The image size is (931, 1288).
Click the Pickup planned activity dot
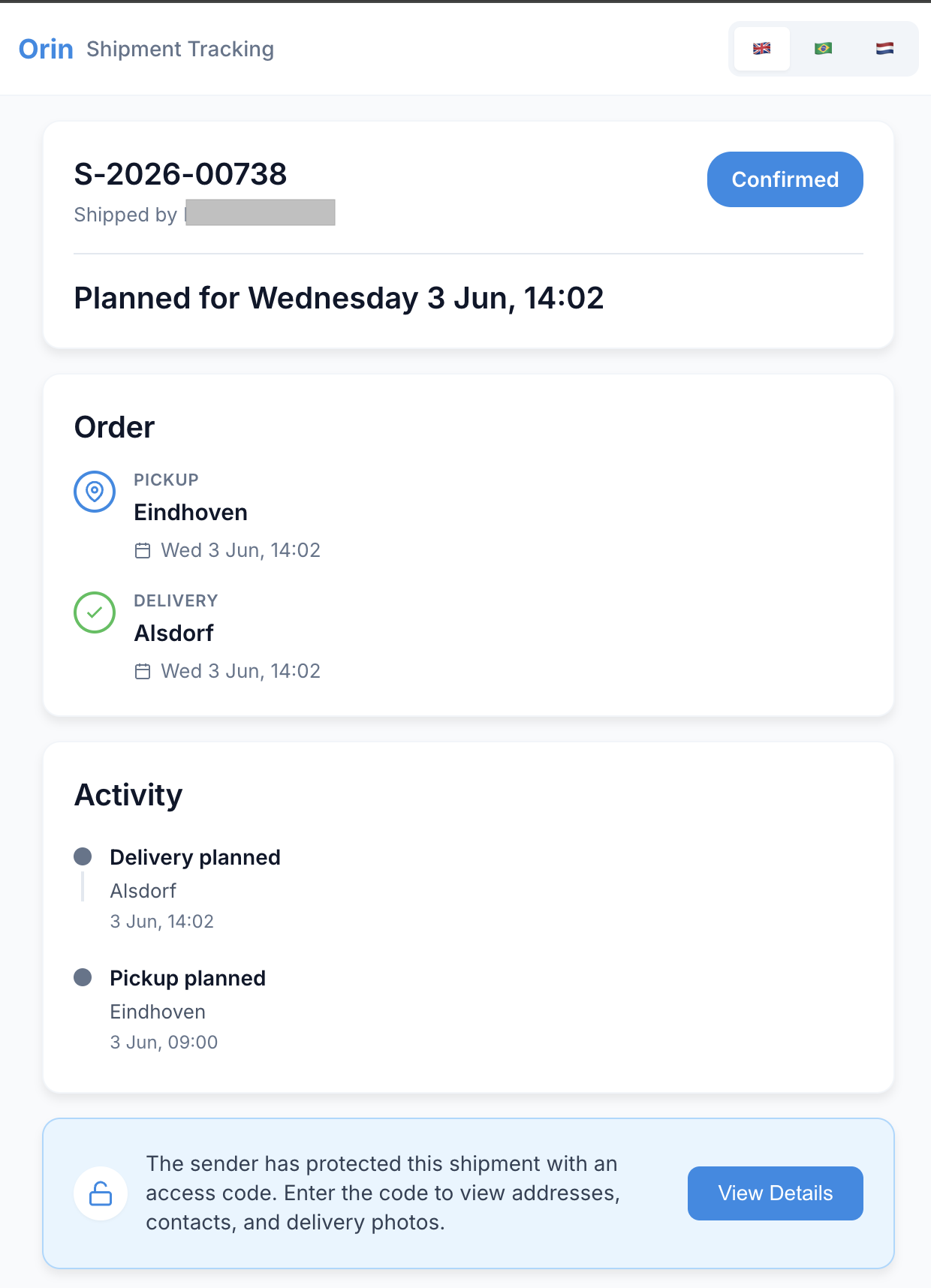(83, 977)
